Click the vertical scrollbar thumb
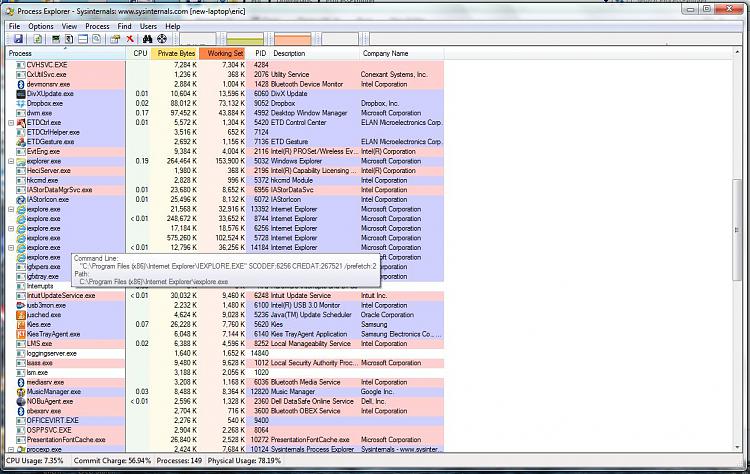The width and height of the screenshot is (750, 474). pos(737,230)
